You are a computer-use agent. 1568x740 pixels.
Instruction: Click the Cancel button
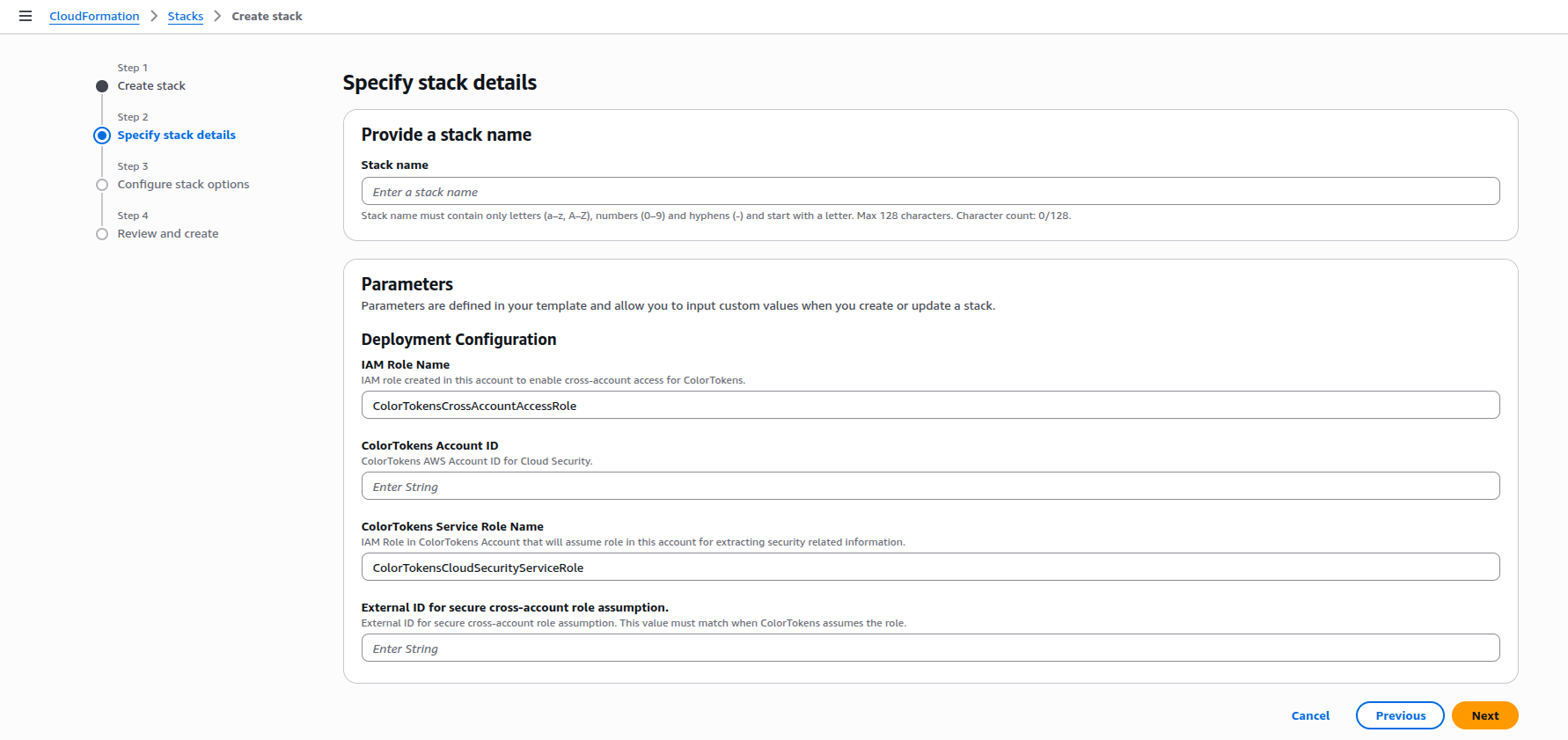click(x=1310, y=715)
